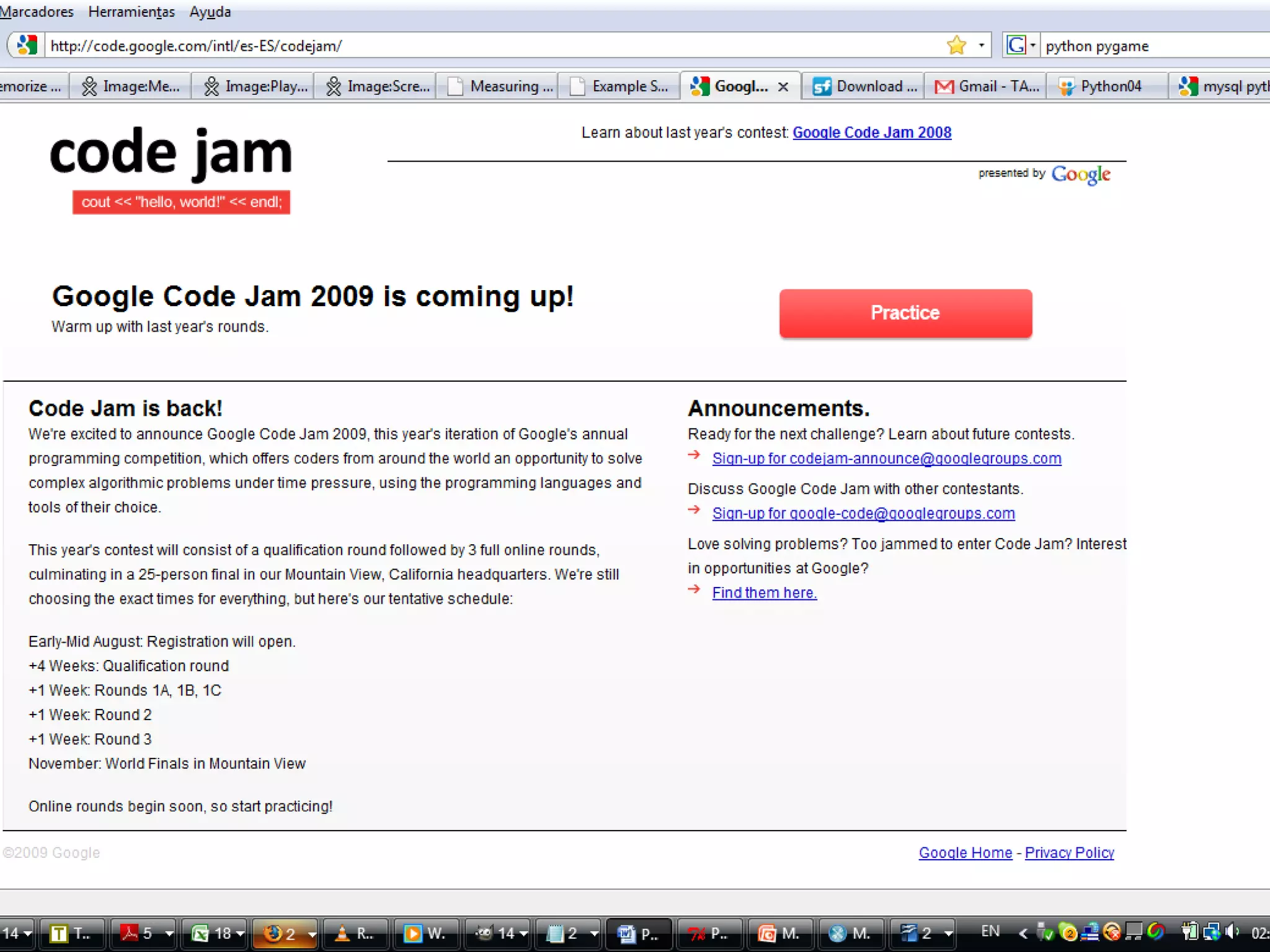Viewport: 1270px width, 952px height.
Task: Click the bookmark star icon in address bar
Action: click(x=956, y=45)
